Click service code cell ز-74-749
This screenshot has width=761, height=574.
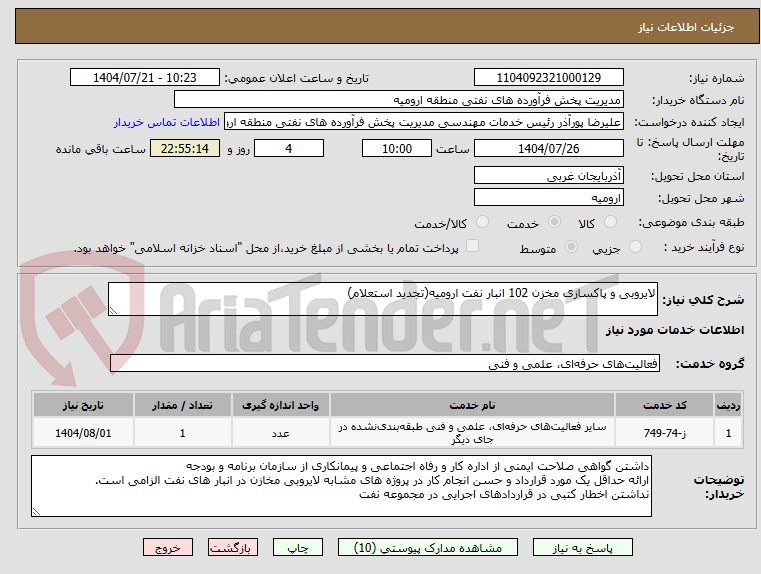click(x=664, y=433)
